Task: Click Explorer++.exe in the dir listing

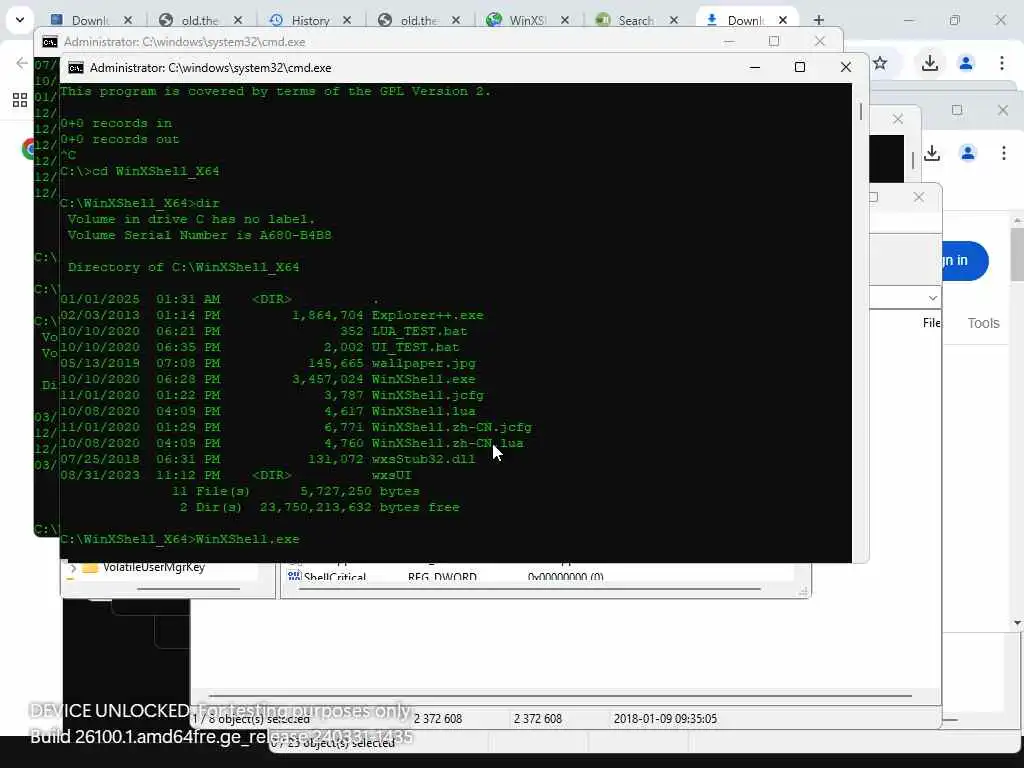Action: click(x=428, y=315)
